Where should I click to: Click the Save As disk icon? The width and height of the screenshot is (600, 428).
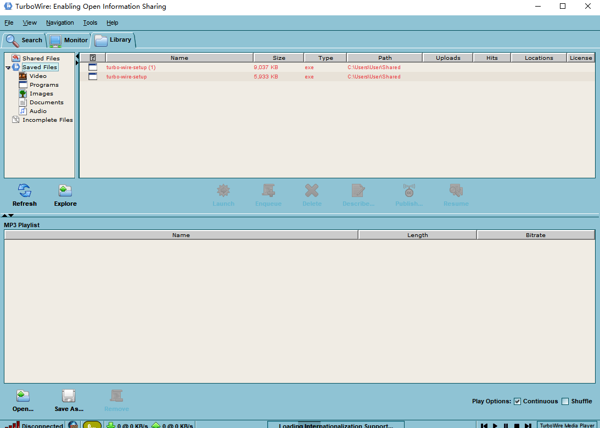68,396
